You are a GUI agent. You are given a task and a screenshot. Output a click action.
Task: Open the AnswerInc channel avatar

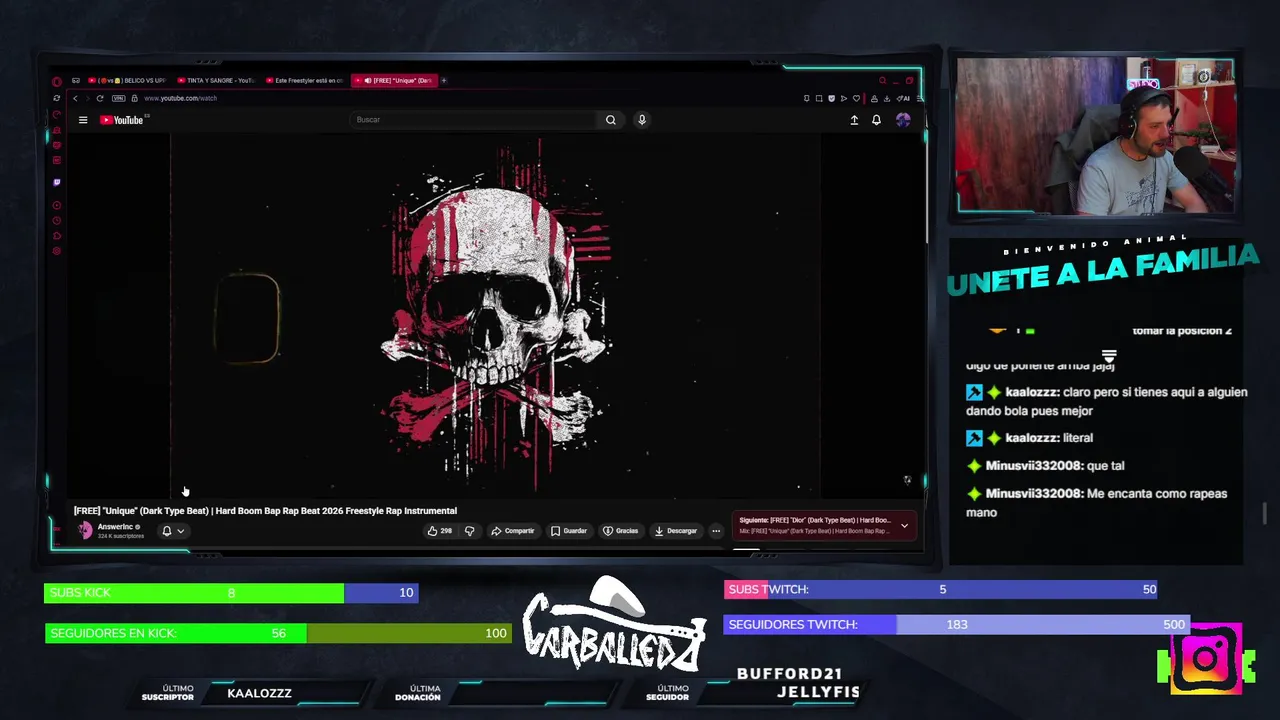pyautogui.click(x=85, y=531)
